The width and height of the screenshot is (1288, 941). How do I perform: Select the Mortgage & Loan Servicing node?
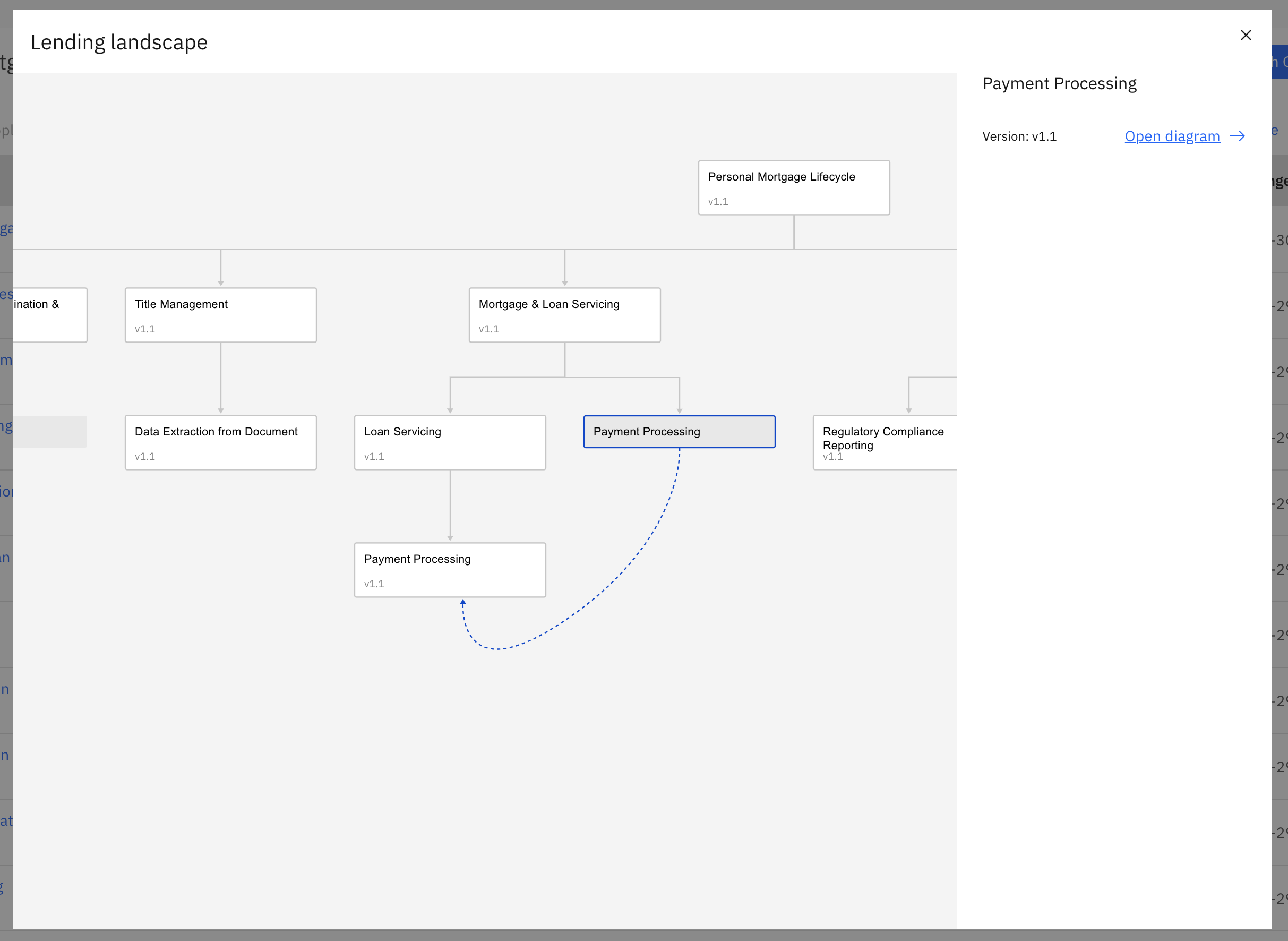(564, 314)
